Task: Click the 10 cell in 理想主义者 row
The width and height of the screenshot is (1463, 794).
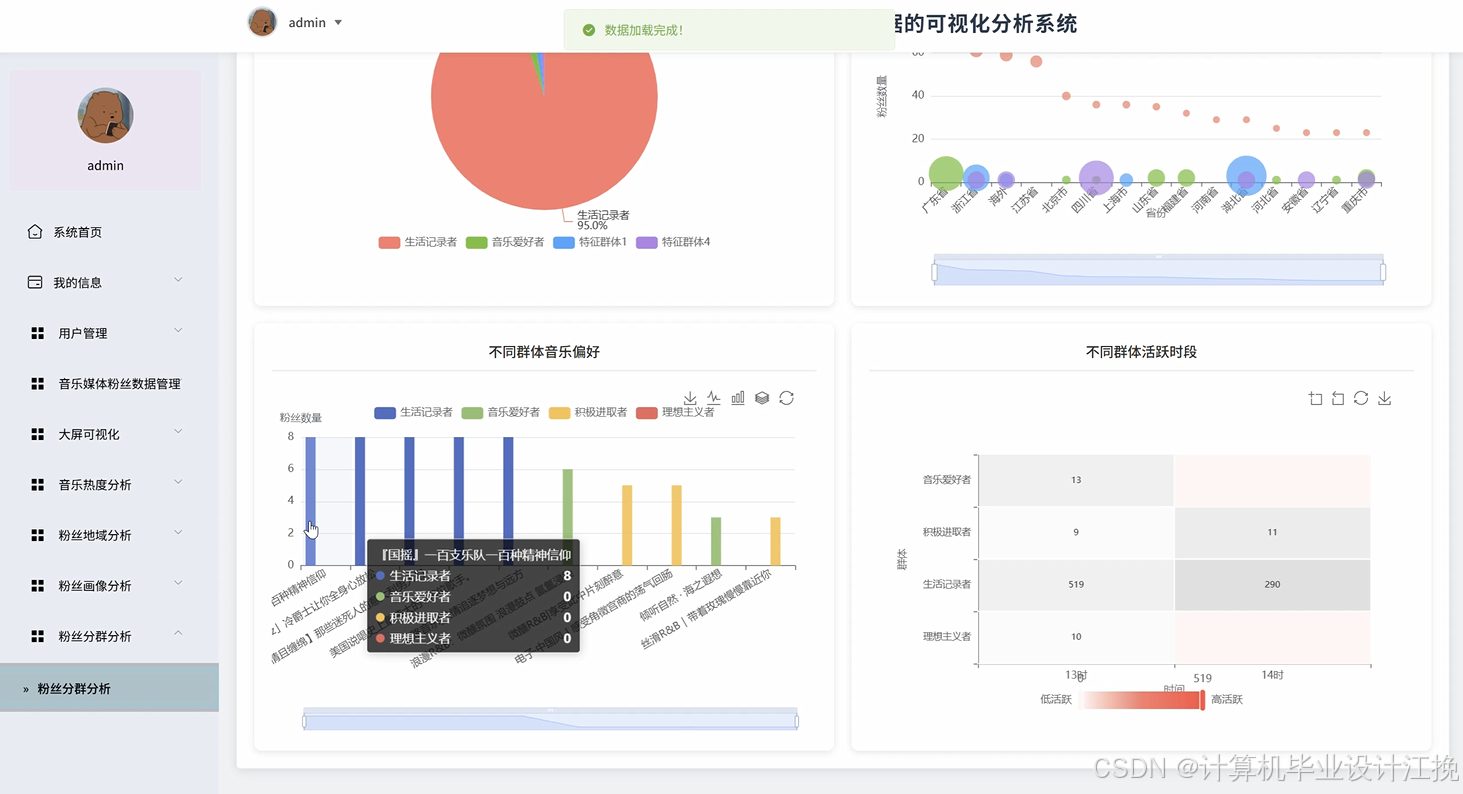Action: point(1076,636)
